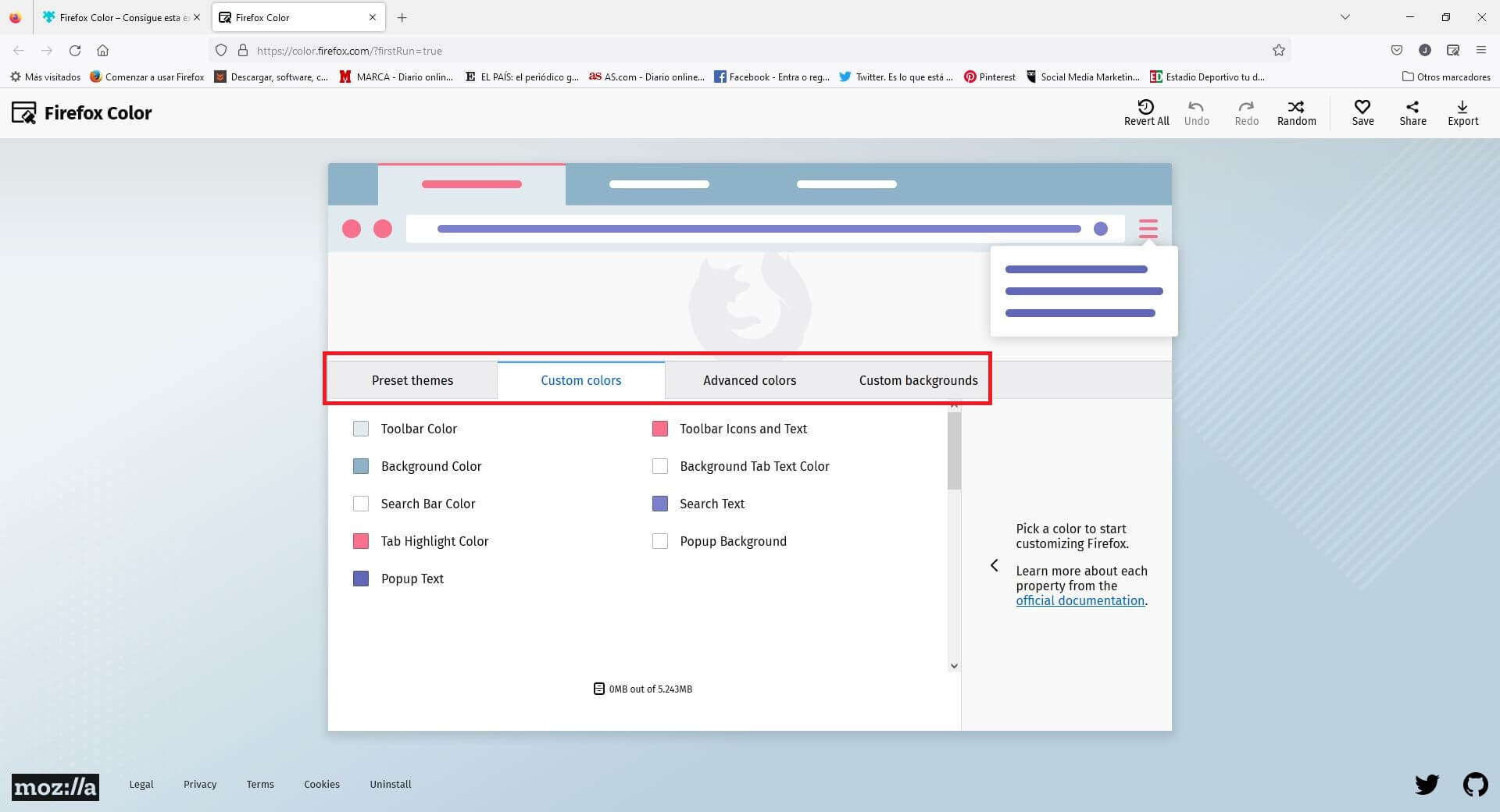The height and width of the screenshot is (812, 1500).
Task: Click the active tab in theme preview
Action: 472,184
